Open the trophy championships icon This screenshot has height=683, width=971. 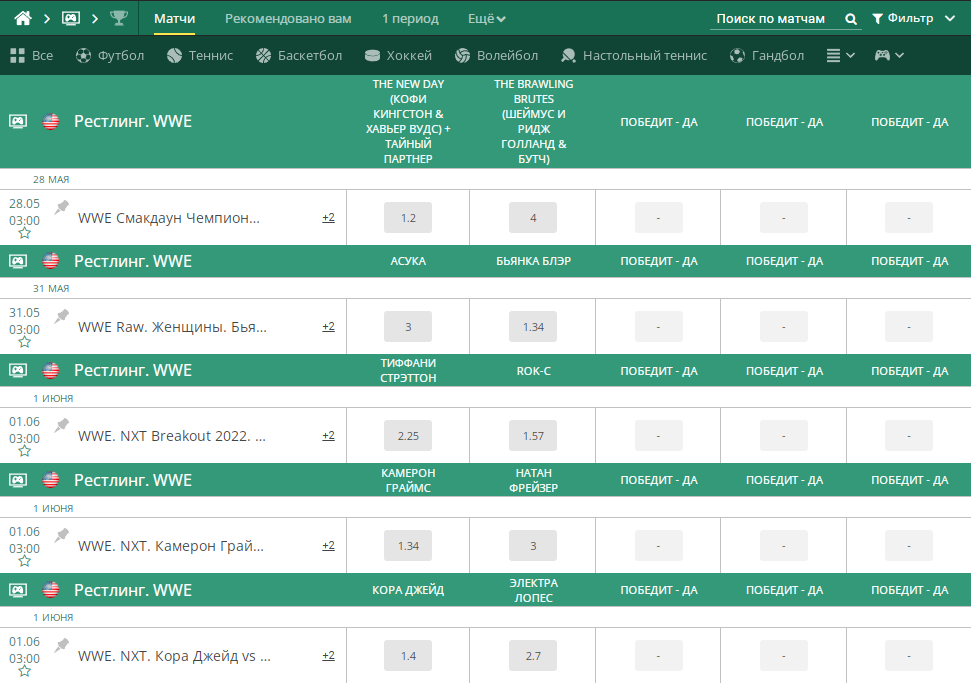point(118,19)
